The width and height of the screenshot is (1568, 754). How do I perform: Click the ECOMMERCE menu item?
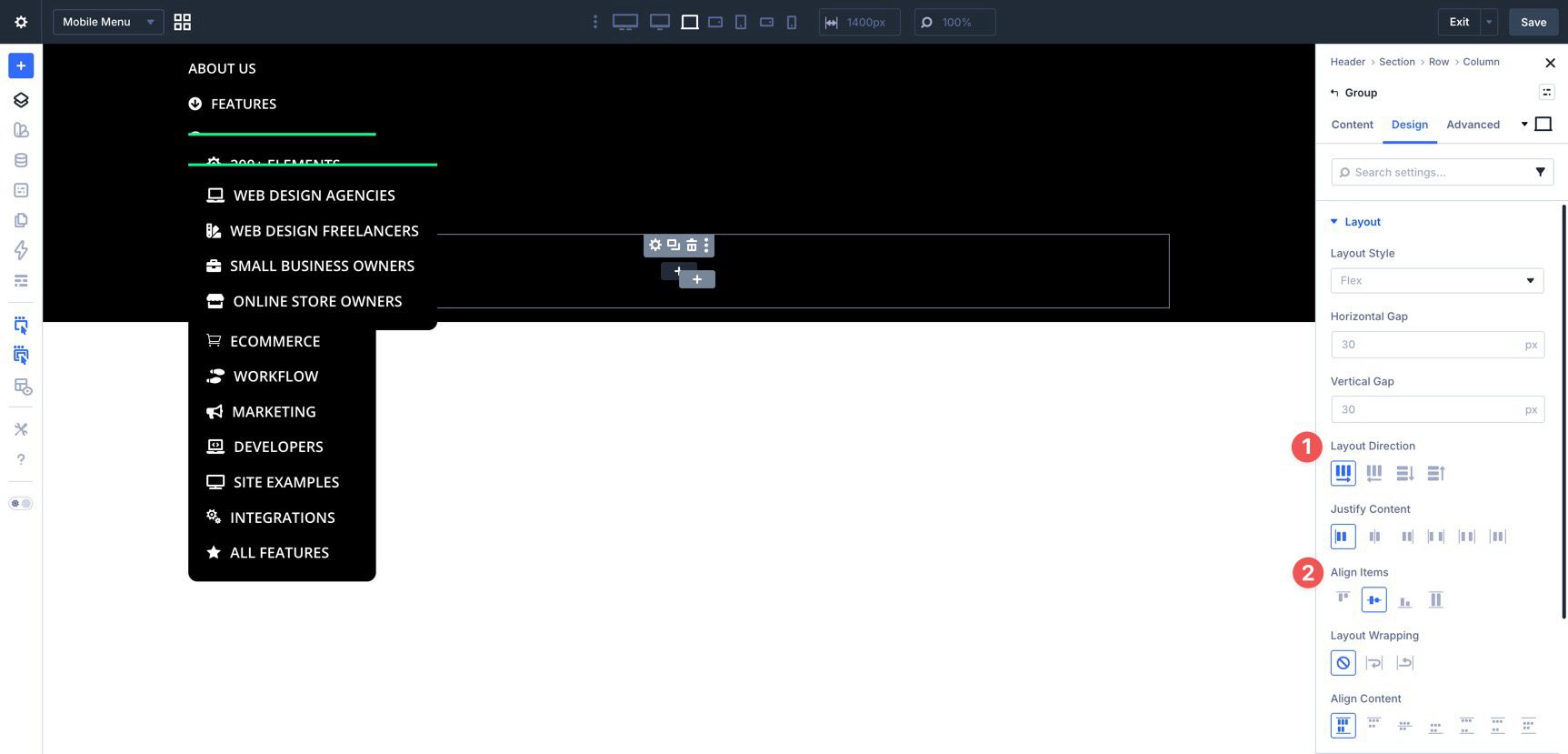tap(275, 341)
